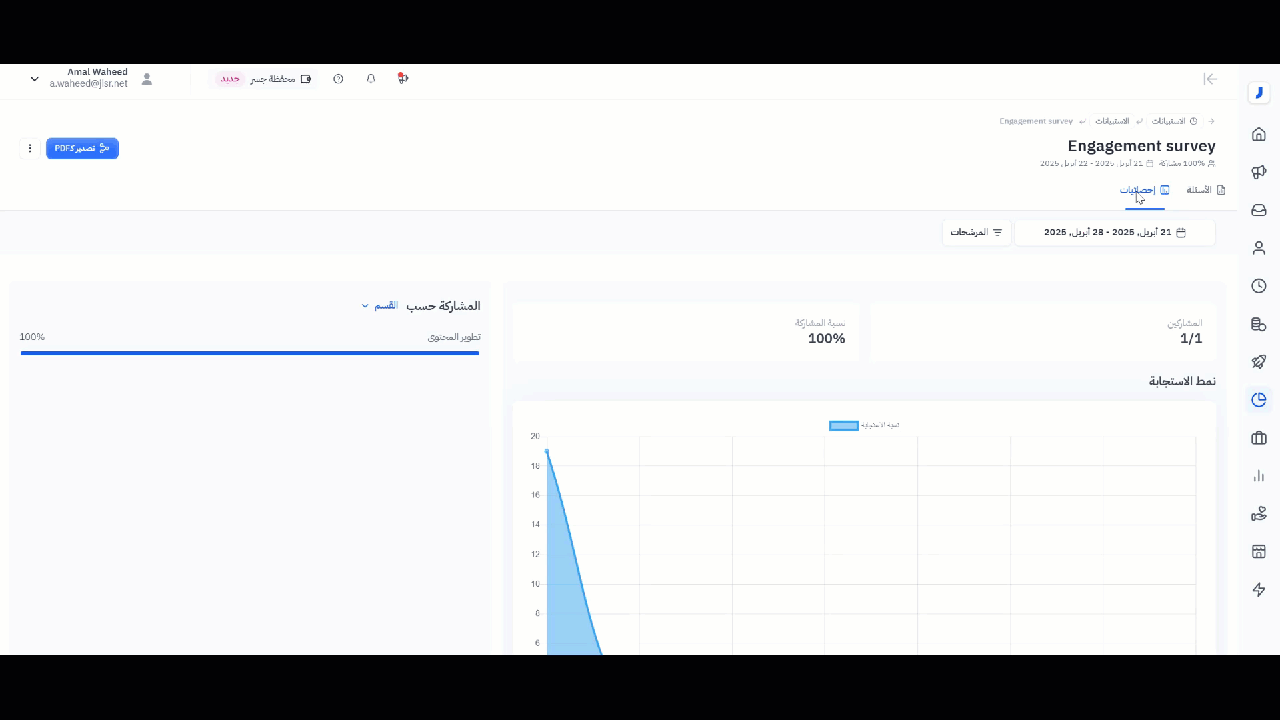The height and width of the screenshot is (720, 1280).
Task: Click the bar chart reports sidebar icon
Action: 1259,476
